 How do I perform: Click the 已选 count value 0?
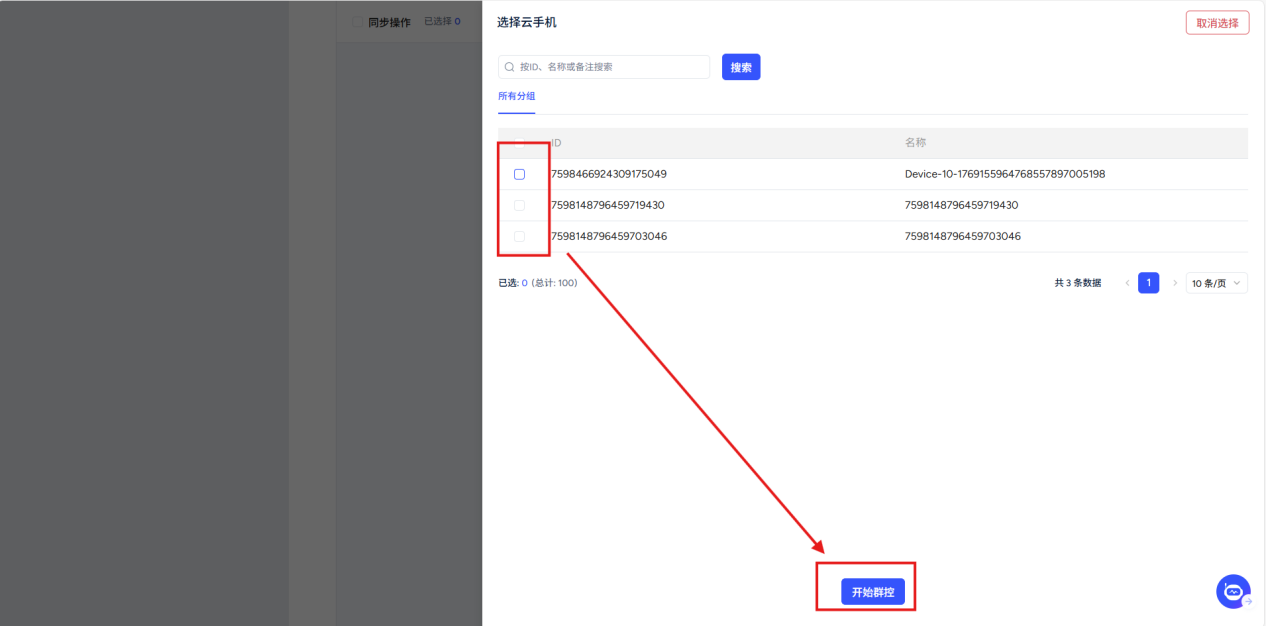click(524, 283)
